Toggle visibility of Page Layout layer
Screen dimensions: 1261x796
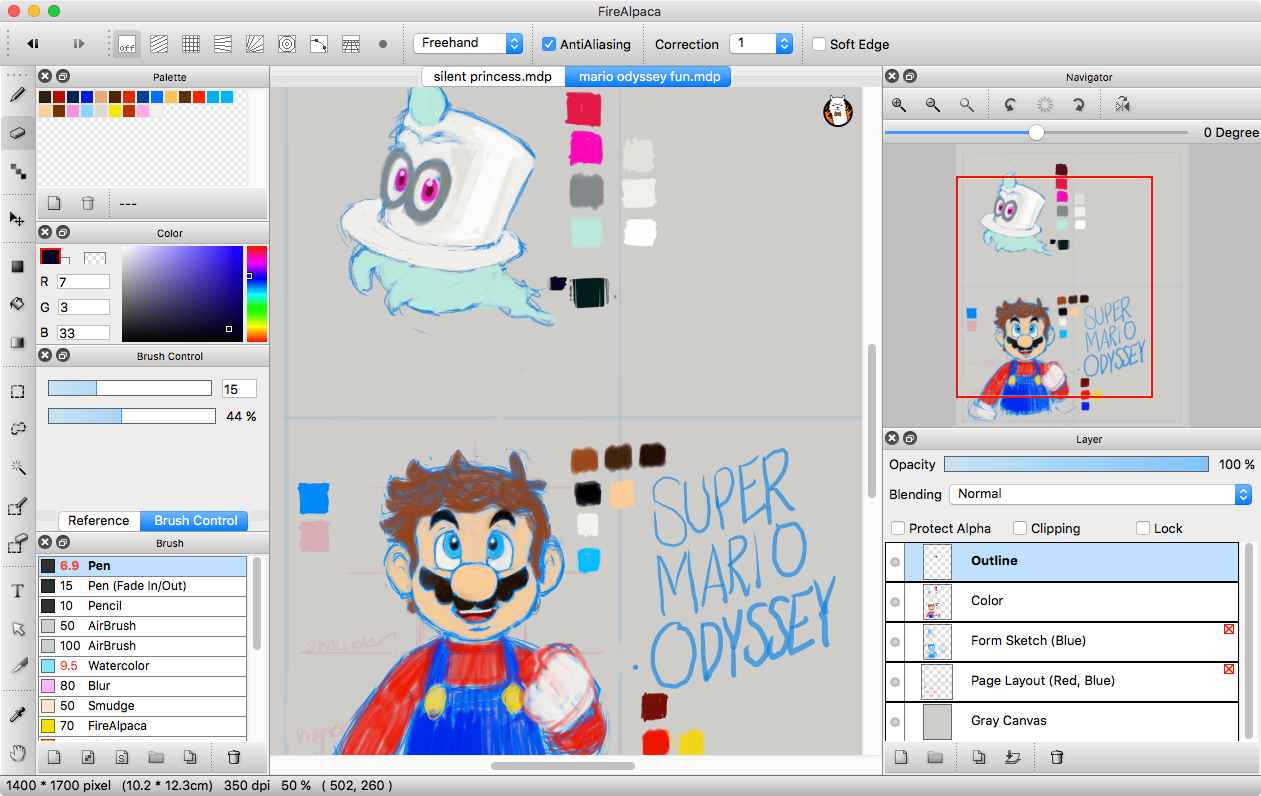click(895, 682)
